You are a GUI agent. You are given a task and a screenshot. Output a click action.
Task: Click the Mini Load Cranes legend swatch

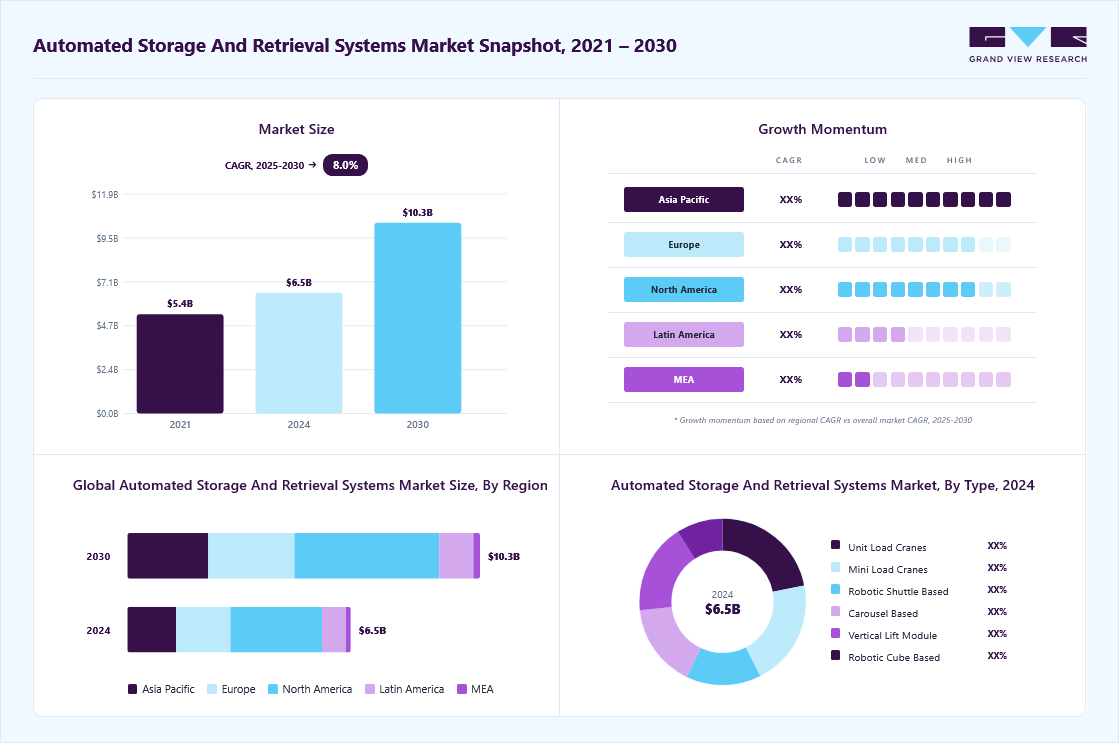pyautogui.click(x=836, y=567)
